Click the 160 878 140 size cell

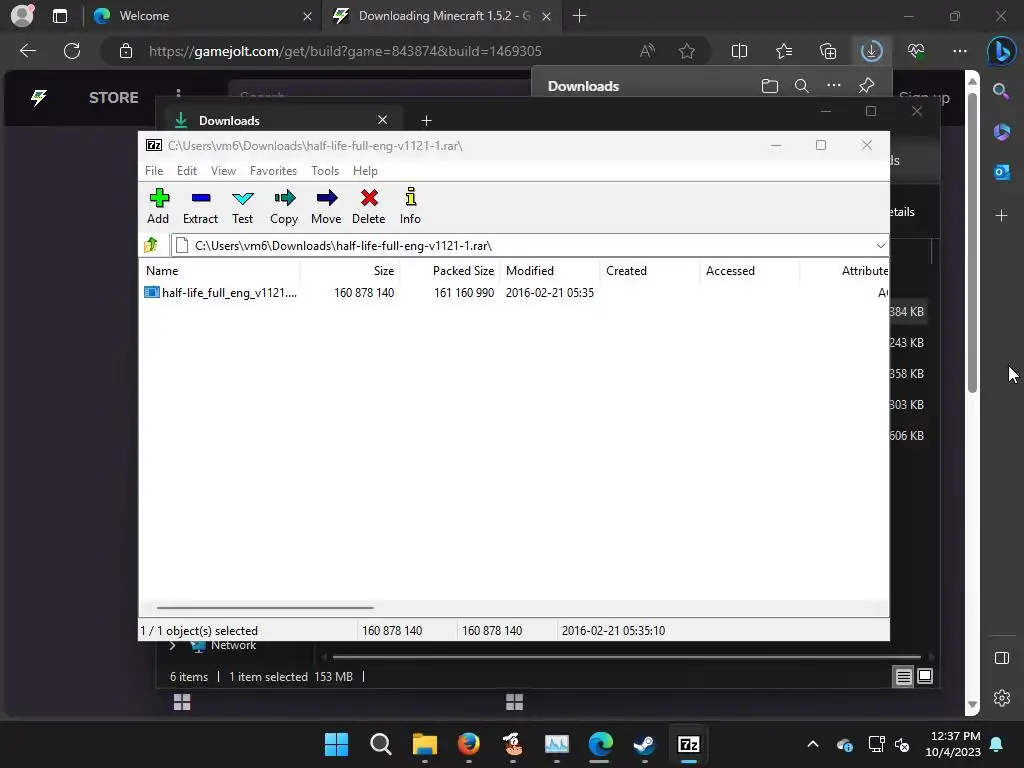coord(364,293)
